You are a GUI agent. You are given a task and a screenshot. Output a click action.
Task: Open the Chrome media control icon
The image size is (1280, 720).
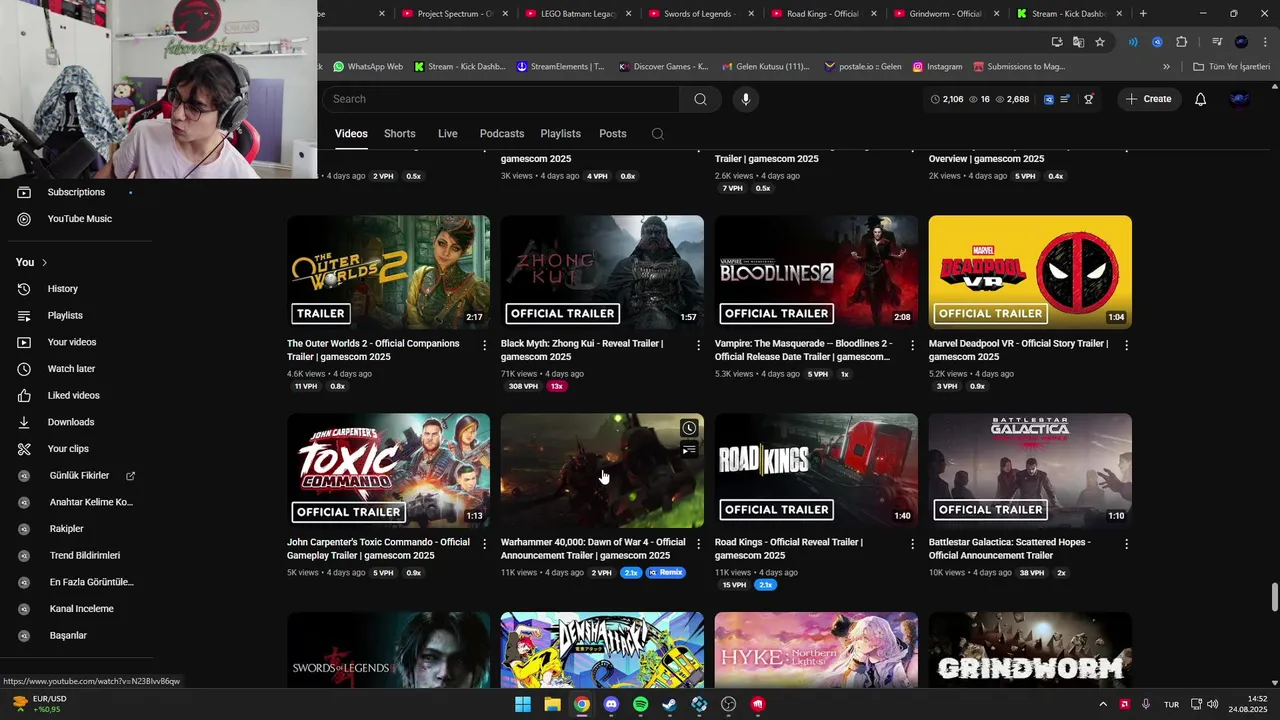(1217, 42)
